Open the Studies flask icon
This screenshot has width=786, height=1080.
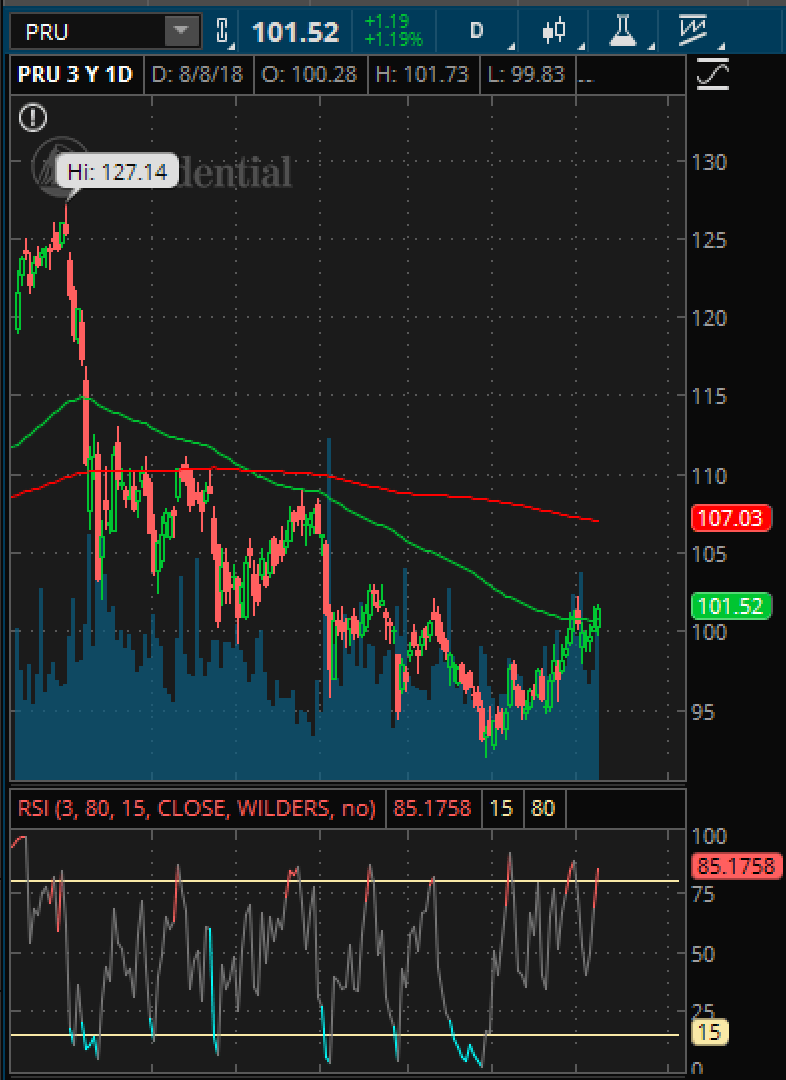click(624, 31)
